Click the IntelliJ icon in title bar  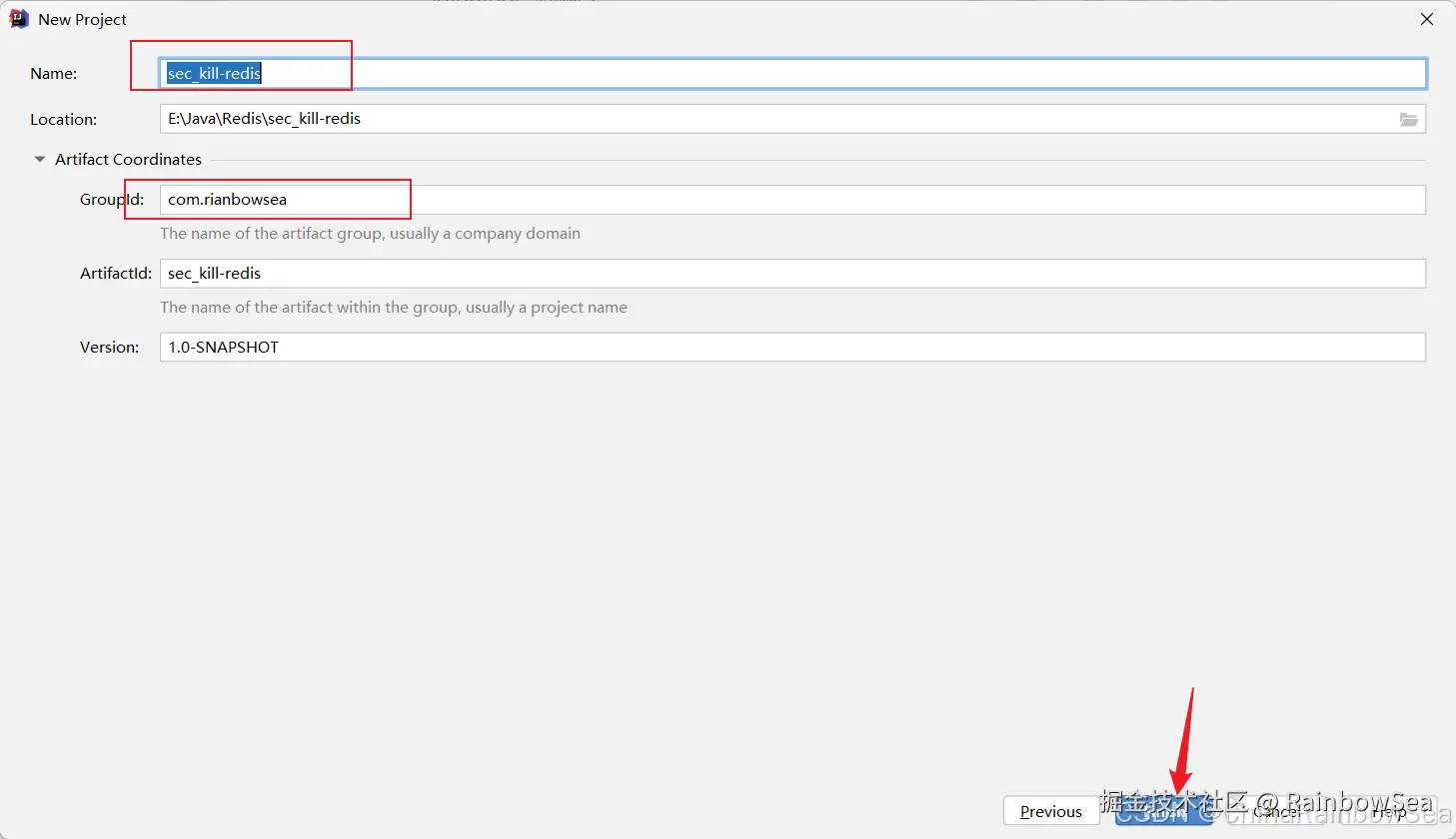pos(19,19)
